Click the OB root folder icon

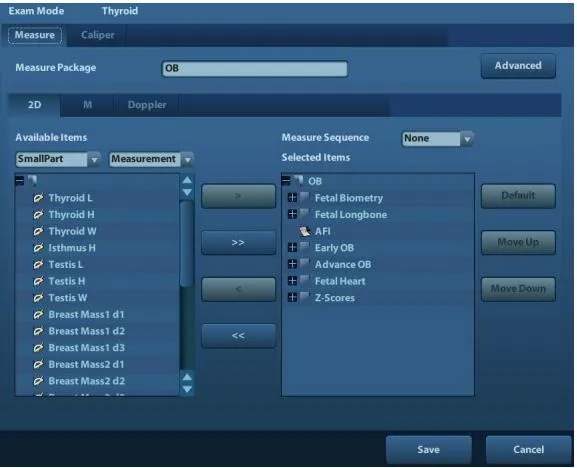tap(298, 181)
